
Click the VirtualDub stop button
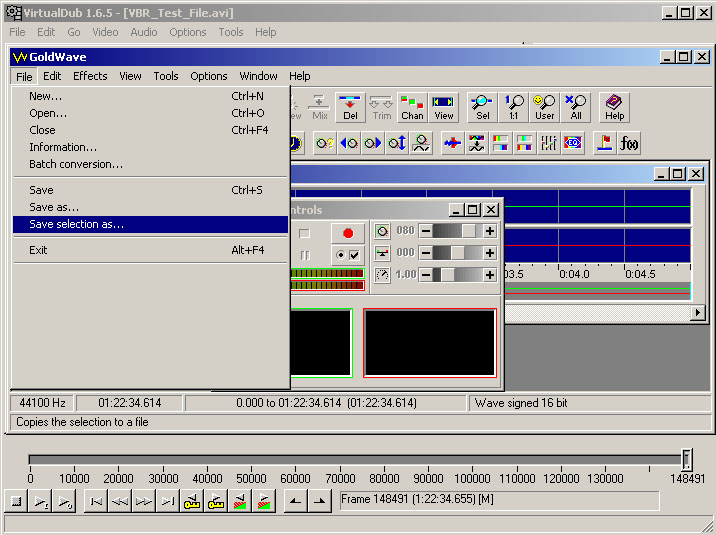coord(16,501)
